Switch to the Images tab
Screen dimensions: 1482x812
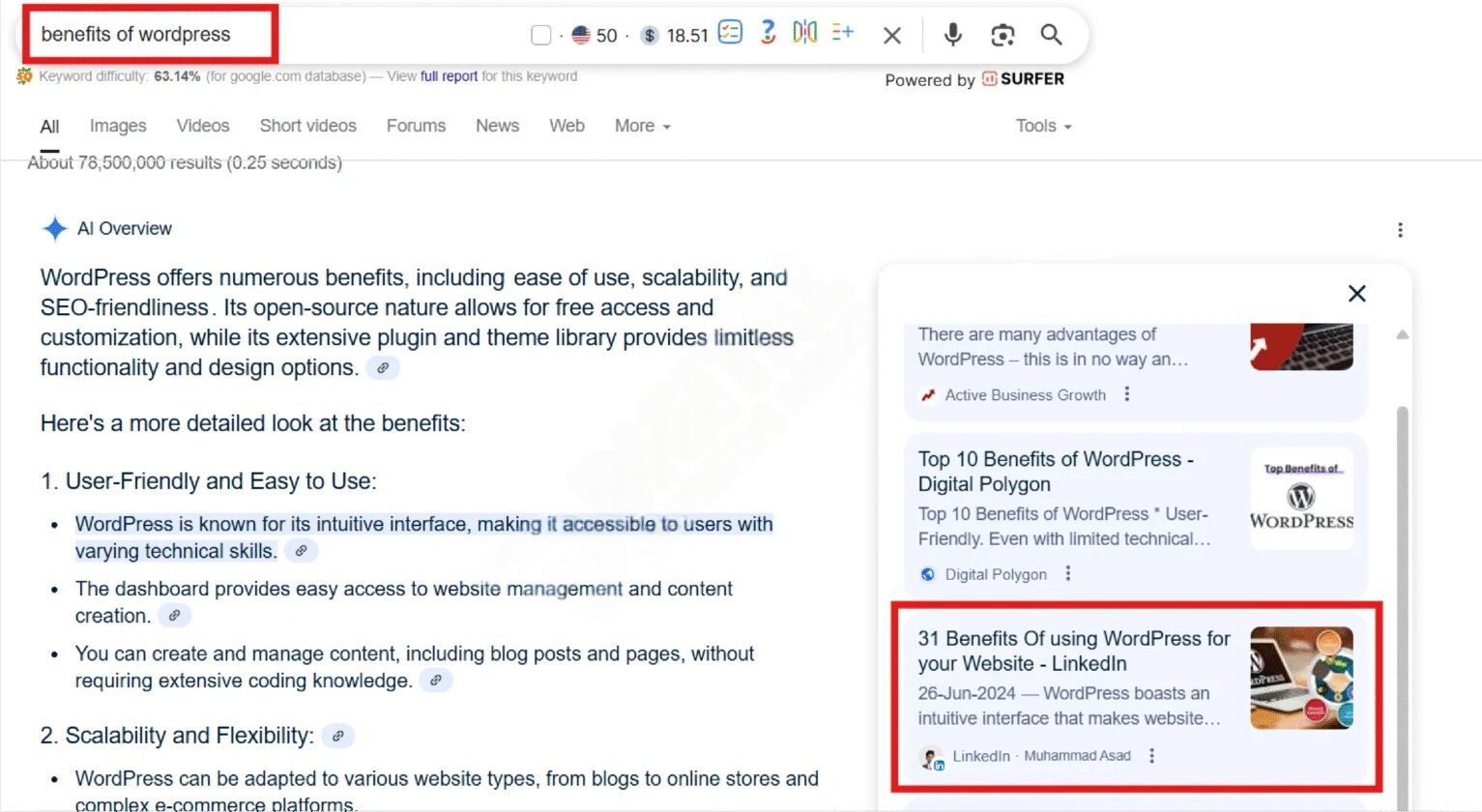(117, 126)
